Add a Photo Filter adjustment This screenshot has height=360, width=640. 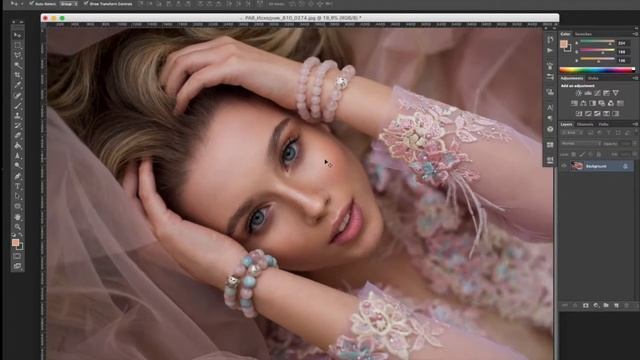click(602, 103)
